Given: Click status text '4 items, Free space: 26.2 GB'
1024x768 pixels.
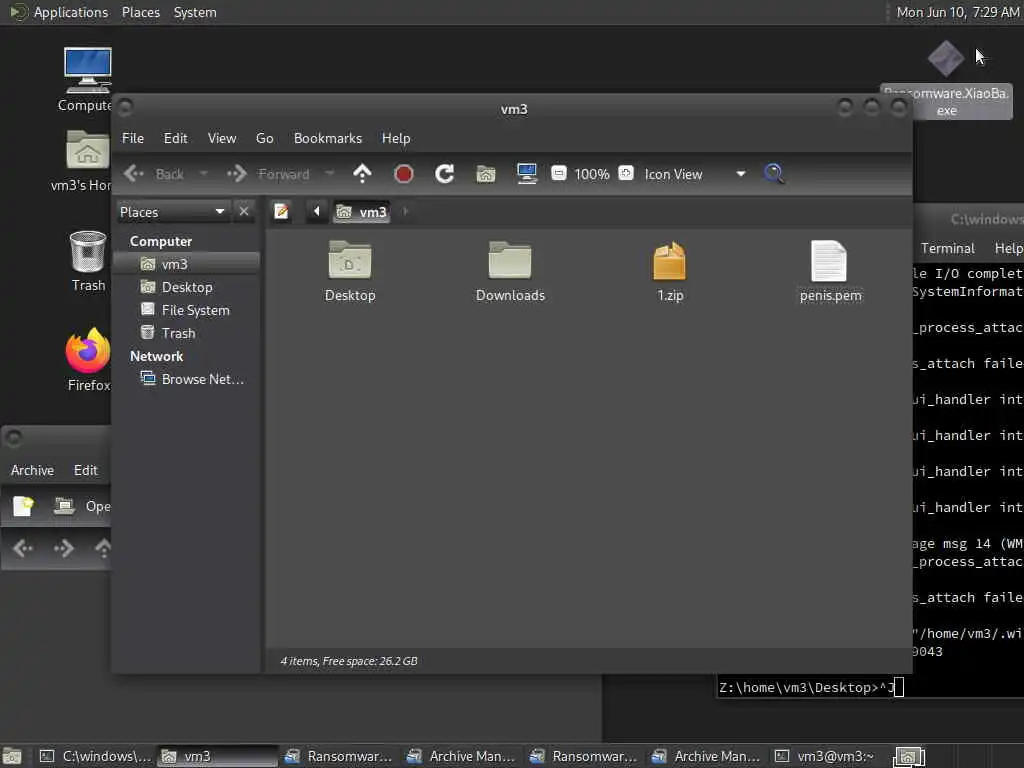Looking at the screenshot, I should tap(349, 661).
